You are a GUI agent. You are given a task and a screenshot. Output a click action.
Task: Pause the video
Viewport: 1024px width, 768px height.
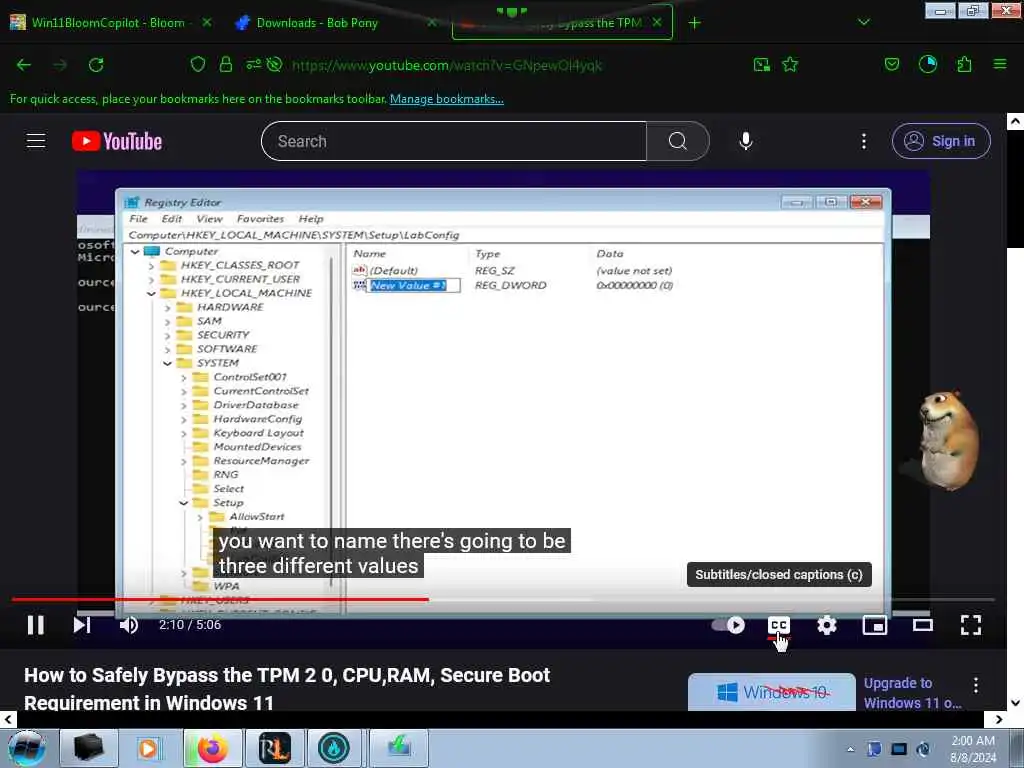tap(36, 625)
